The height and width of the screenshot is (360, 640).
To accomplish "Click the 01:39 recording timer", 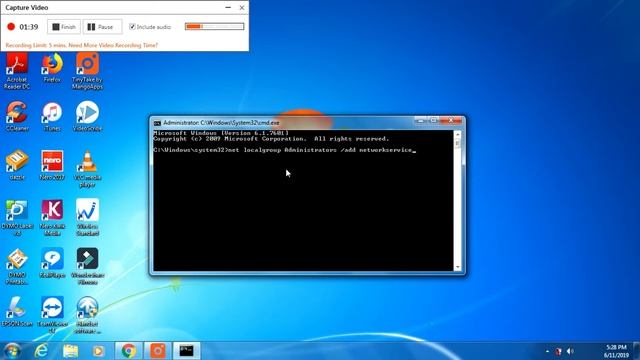I will pyautogui.click(x=29, y=27).
